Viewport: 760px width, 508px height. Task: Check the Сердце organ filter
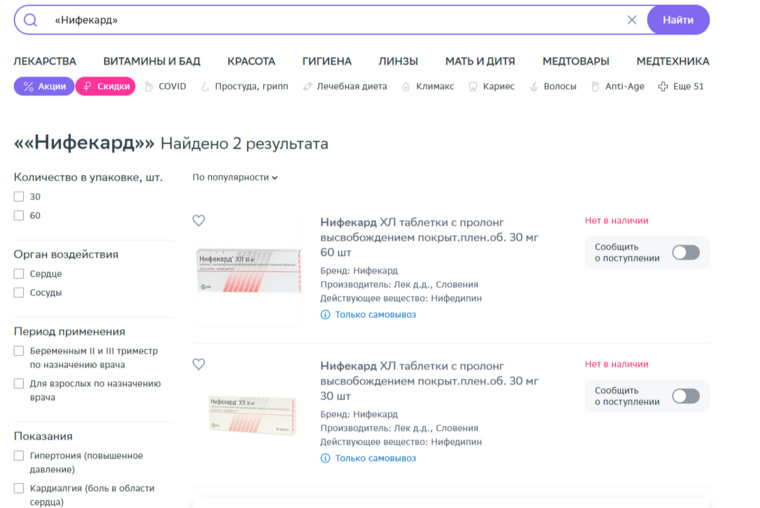coord(19,273)
